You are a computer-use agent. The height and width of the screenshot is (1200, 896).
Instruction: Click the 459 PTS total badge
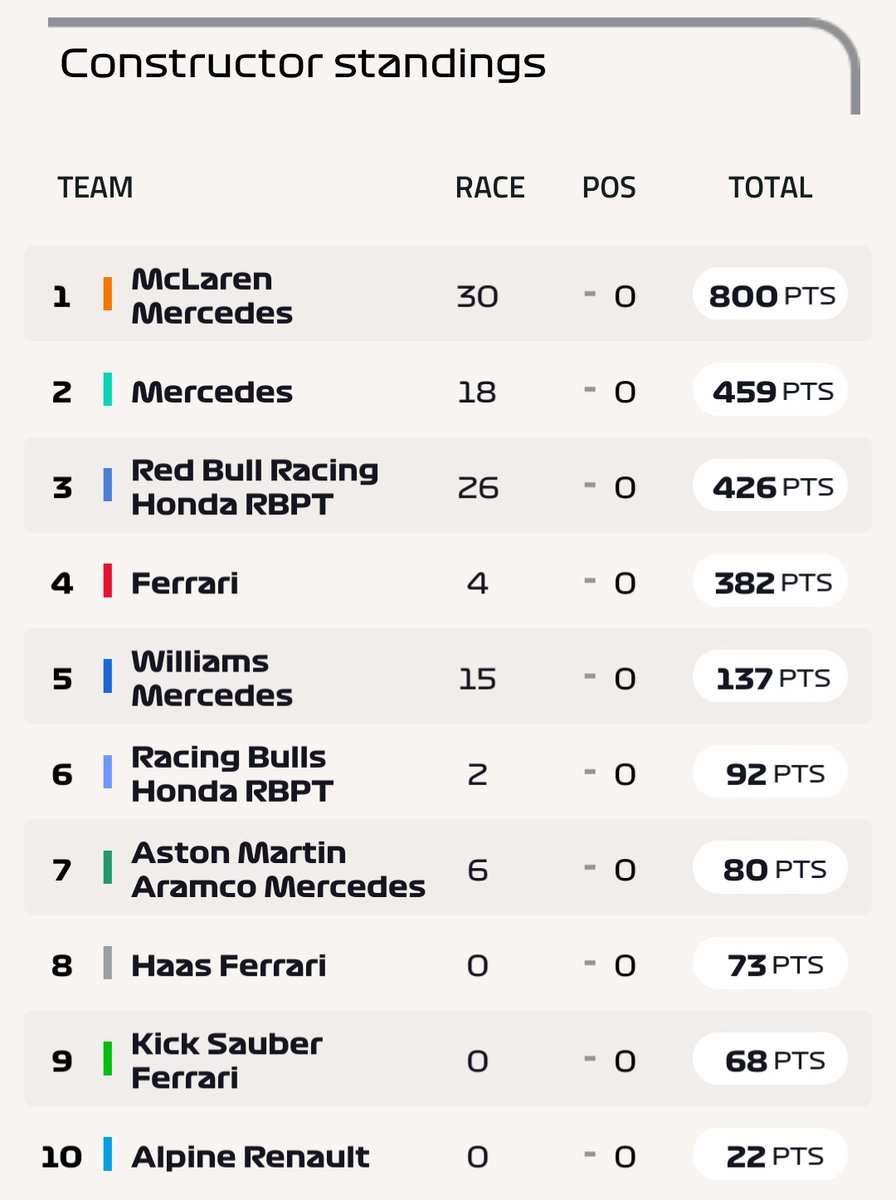coord(770,391)
